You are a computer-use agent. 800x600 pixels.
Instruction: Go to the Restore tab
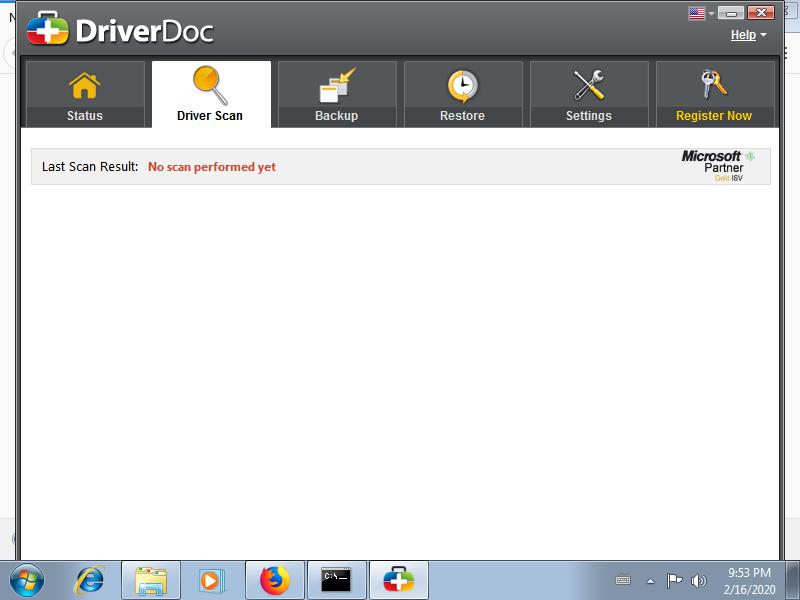pyautogui.click(x=463, y=94)
